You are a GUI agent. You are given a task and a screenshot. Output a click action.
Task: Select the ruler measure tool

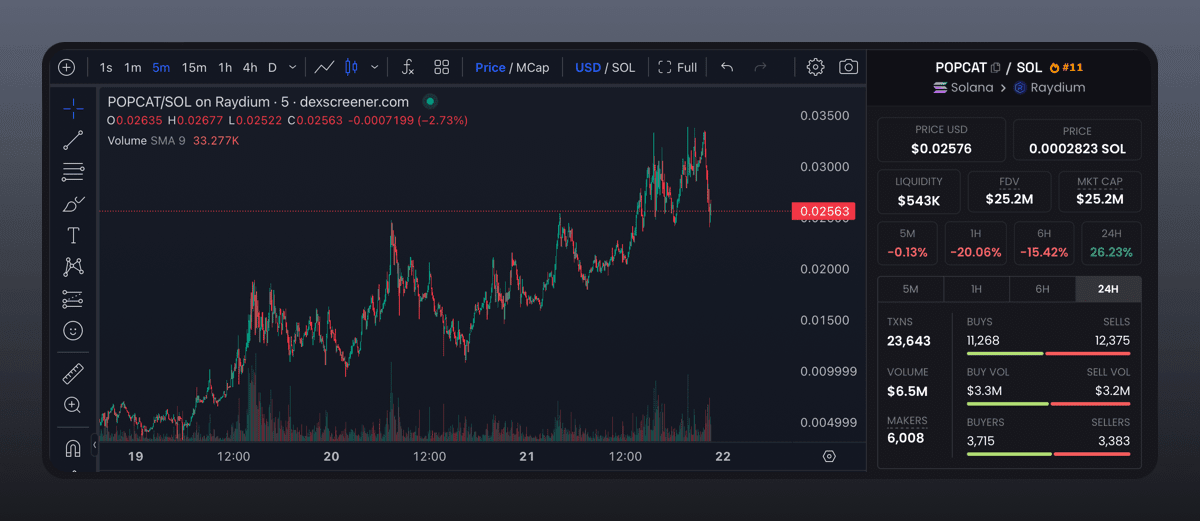(73, 374)
